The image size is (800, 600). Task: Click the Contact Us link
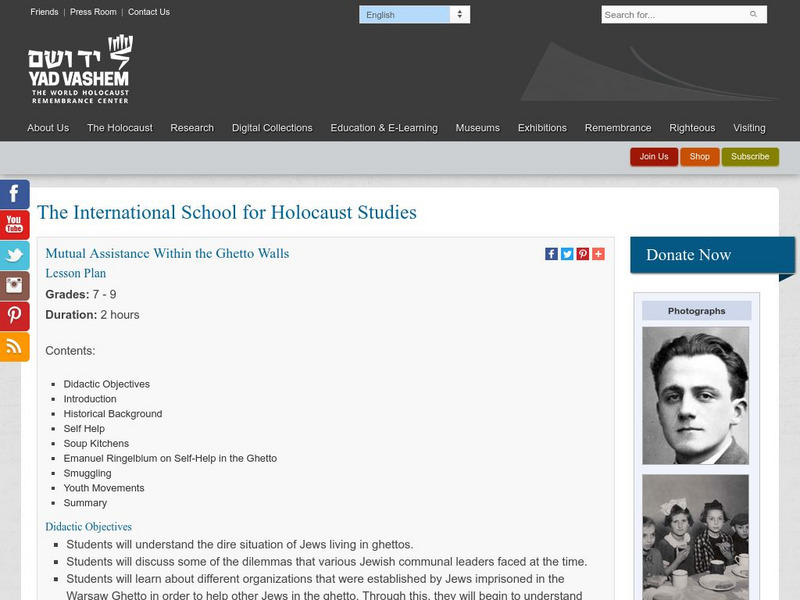tap(149, 12)
